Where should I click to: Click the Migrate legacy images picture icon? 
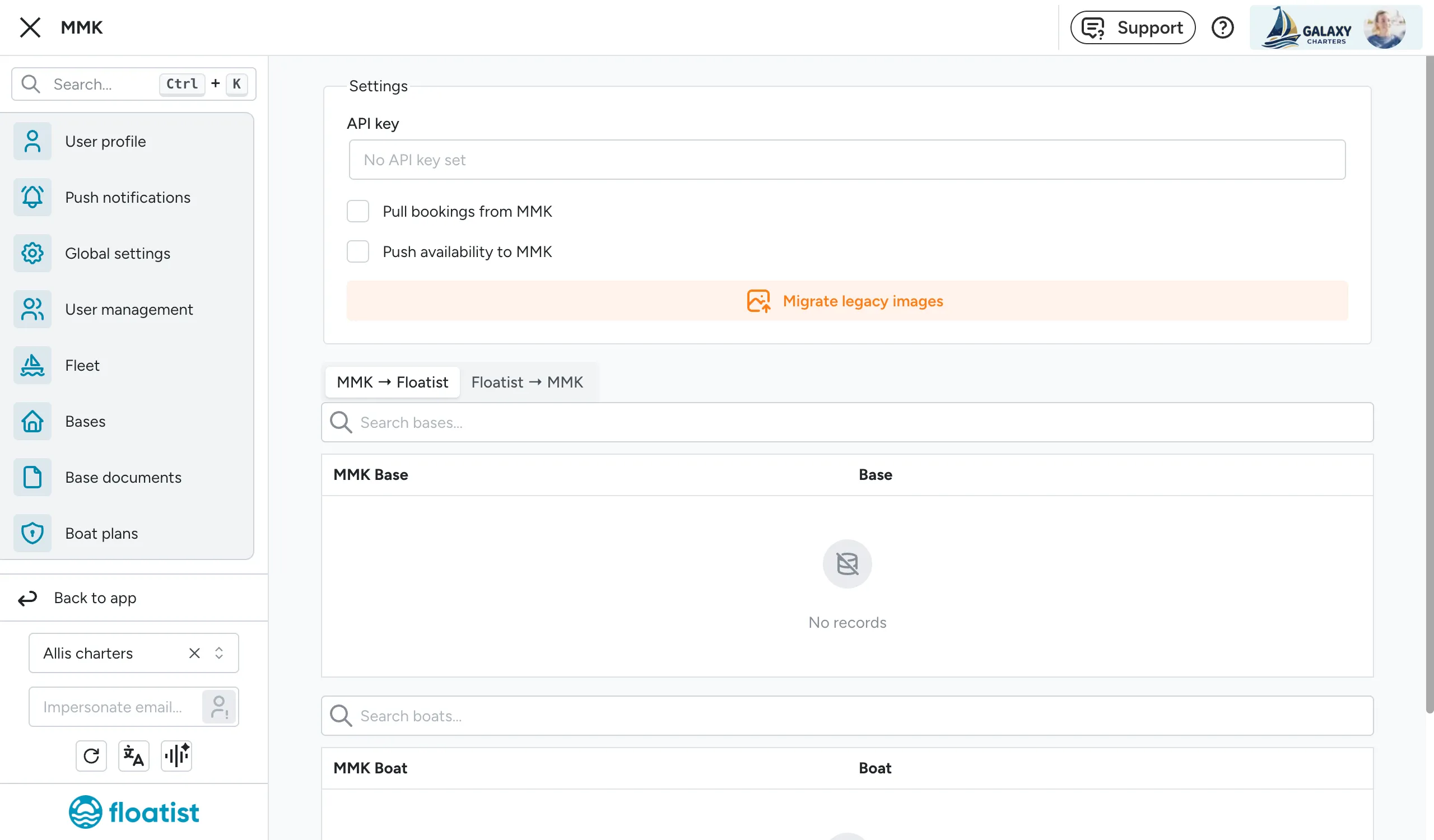[758, 301]
